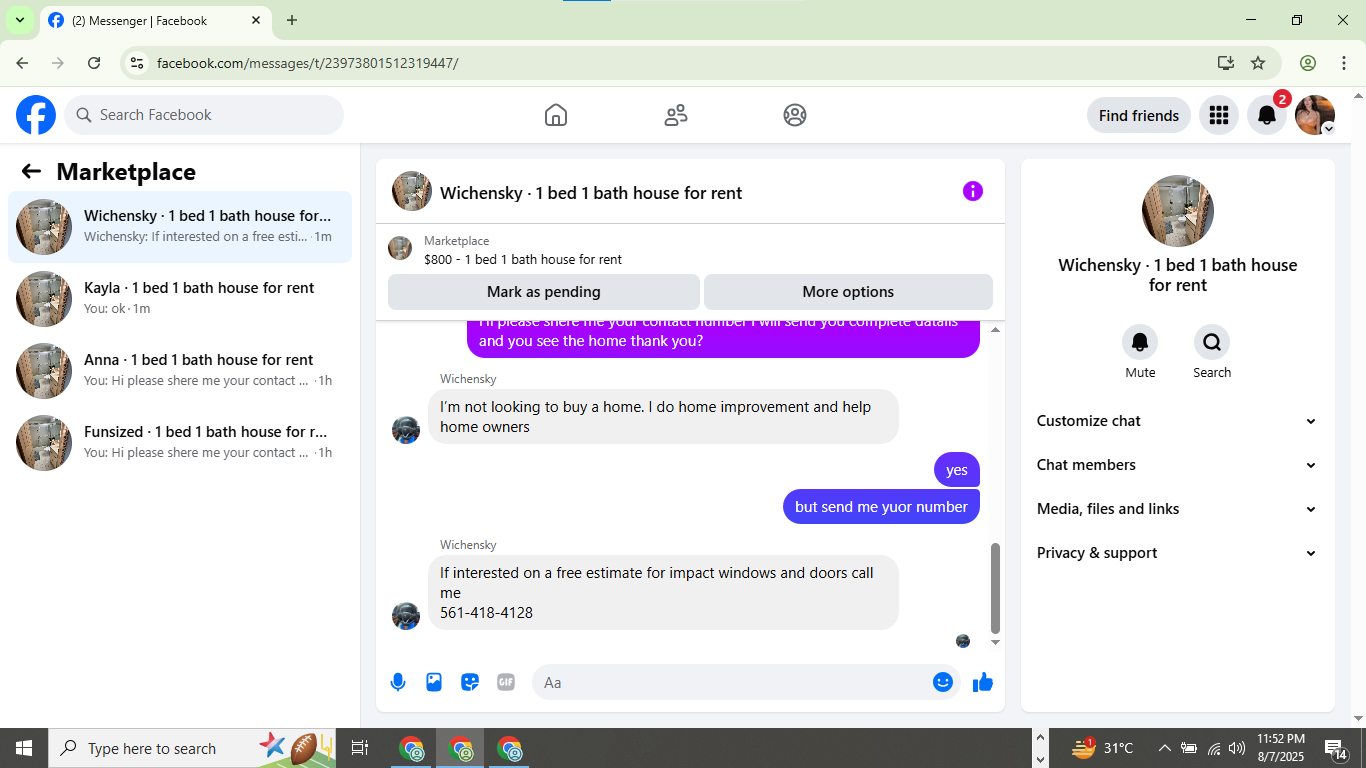Open Anna conversation in list
The image size is (1366, 768).
[x=180, y=371]
